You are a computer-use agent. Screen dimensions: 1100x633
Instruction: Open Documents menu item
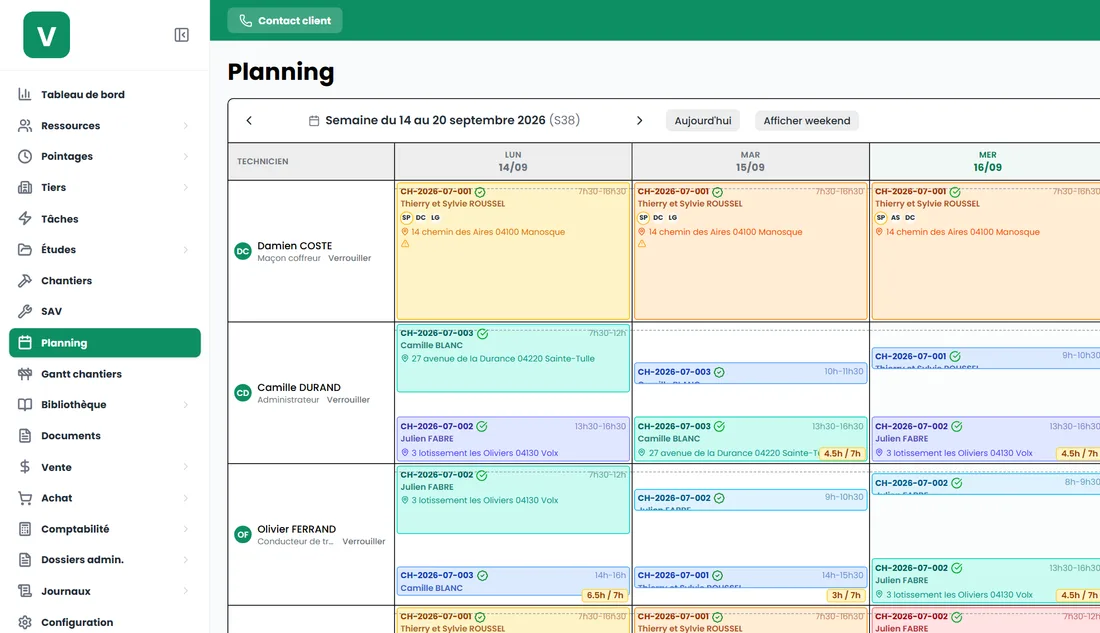(x=105, y=436)
